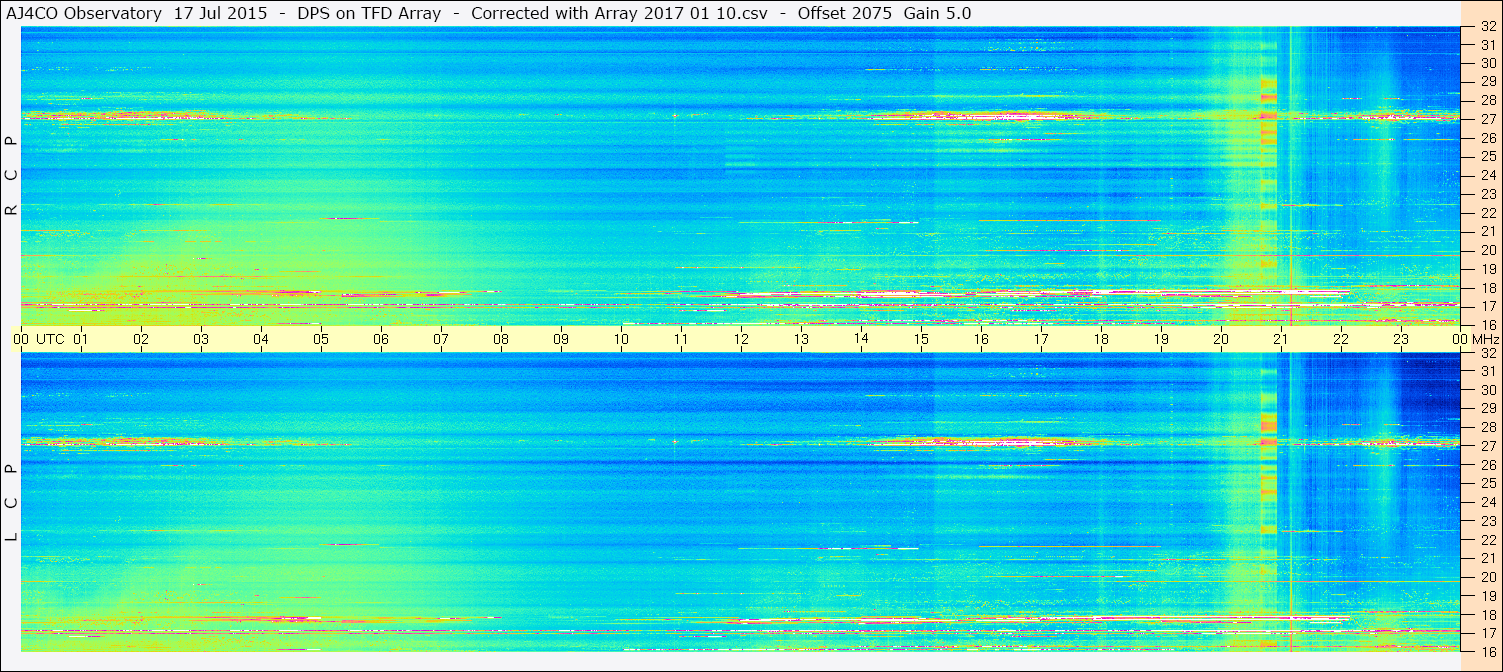Viewport: 1503px width, 672px height.
Task: Click the 32 MHz label in upper RCP panel
Action: 1487,28
